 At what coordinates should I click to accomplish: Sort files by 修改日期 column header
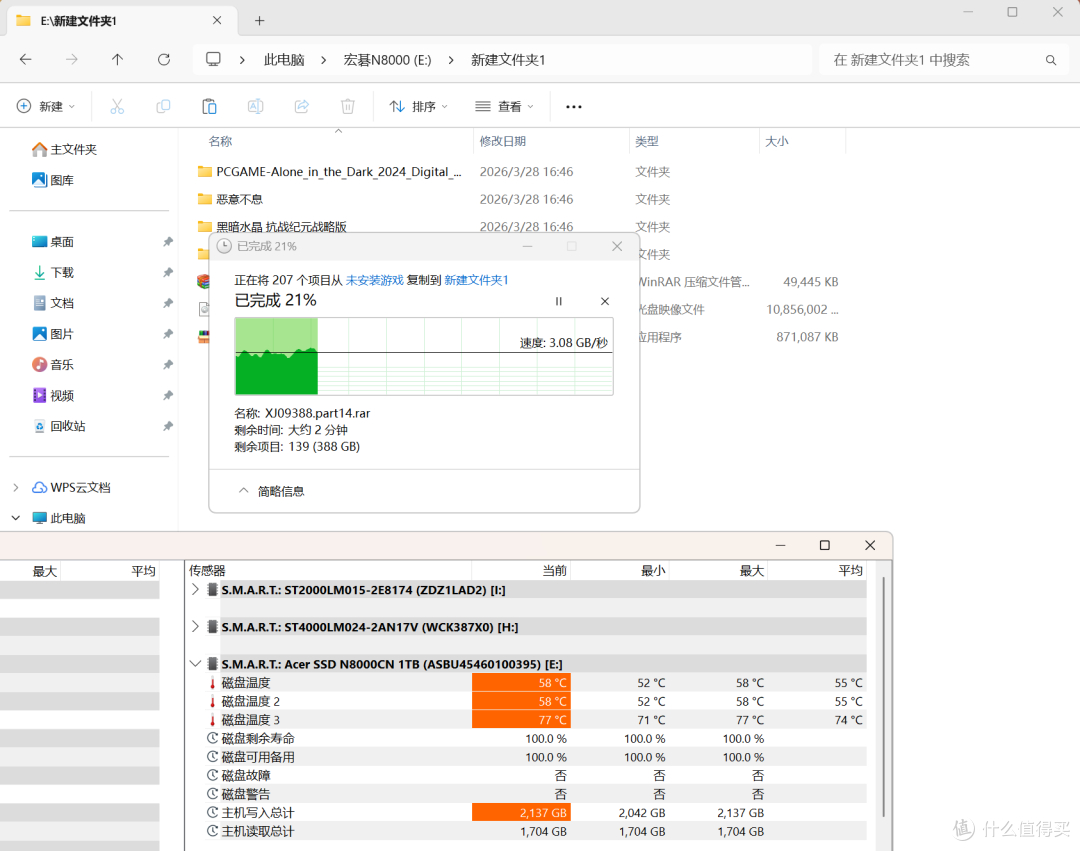coord(503,141)
